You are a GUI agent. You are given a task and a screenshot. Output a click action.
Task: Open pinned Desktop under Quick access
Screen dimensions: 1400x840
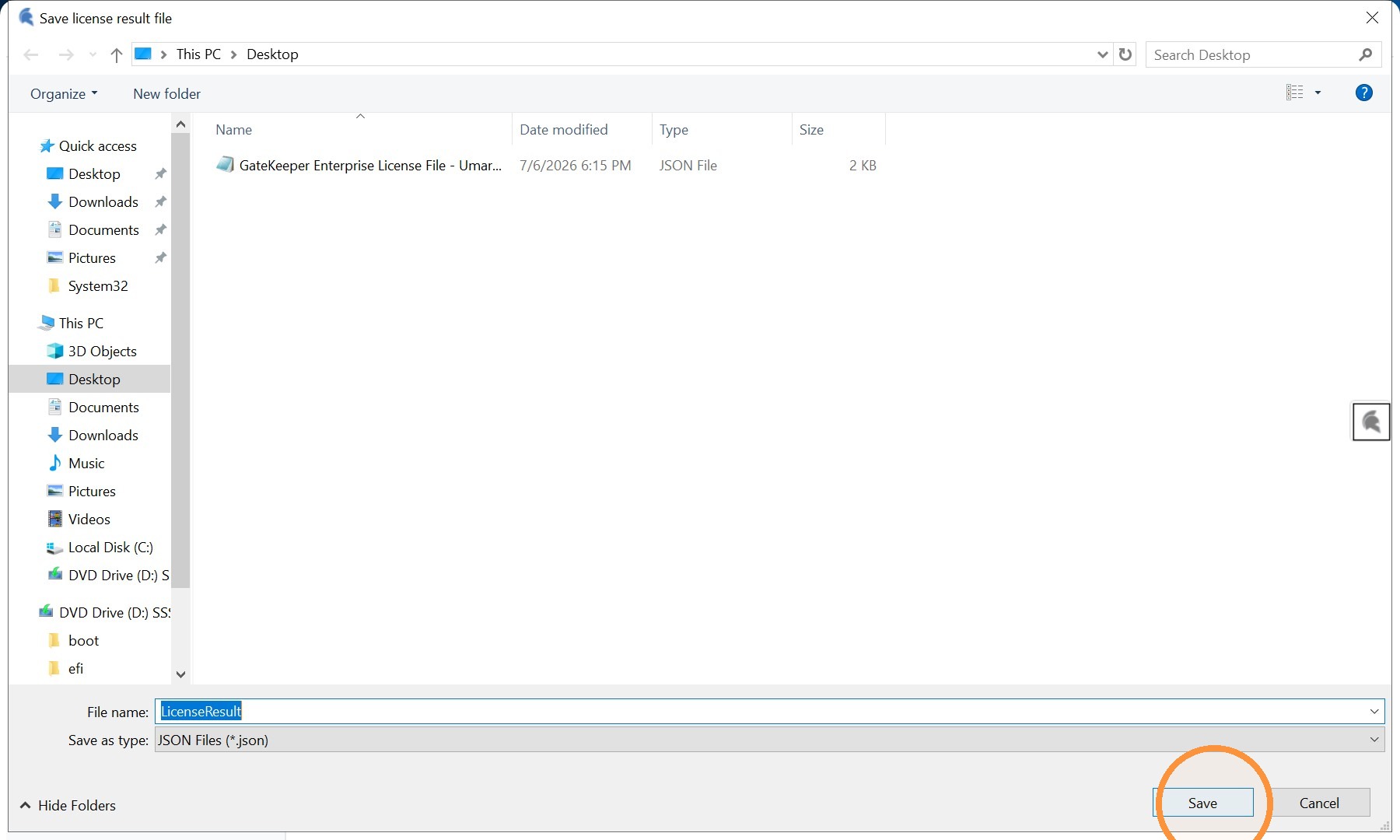click(x=94, y=173)
